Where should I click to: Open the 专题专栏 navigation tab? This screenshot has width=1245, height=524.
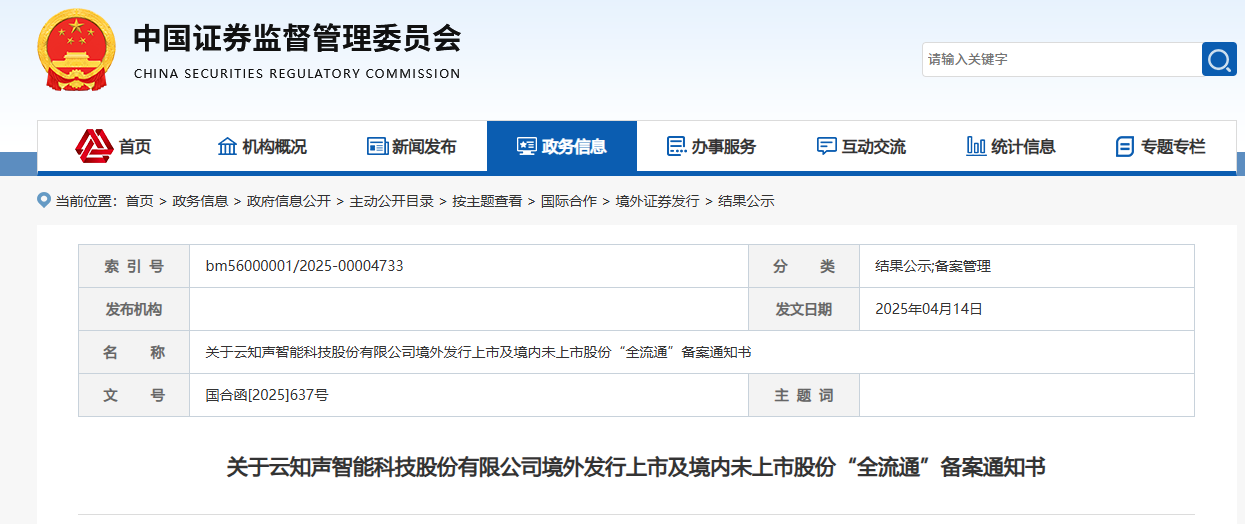pos(1161,147)
